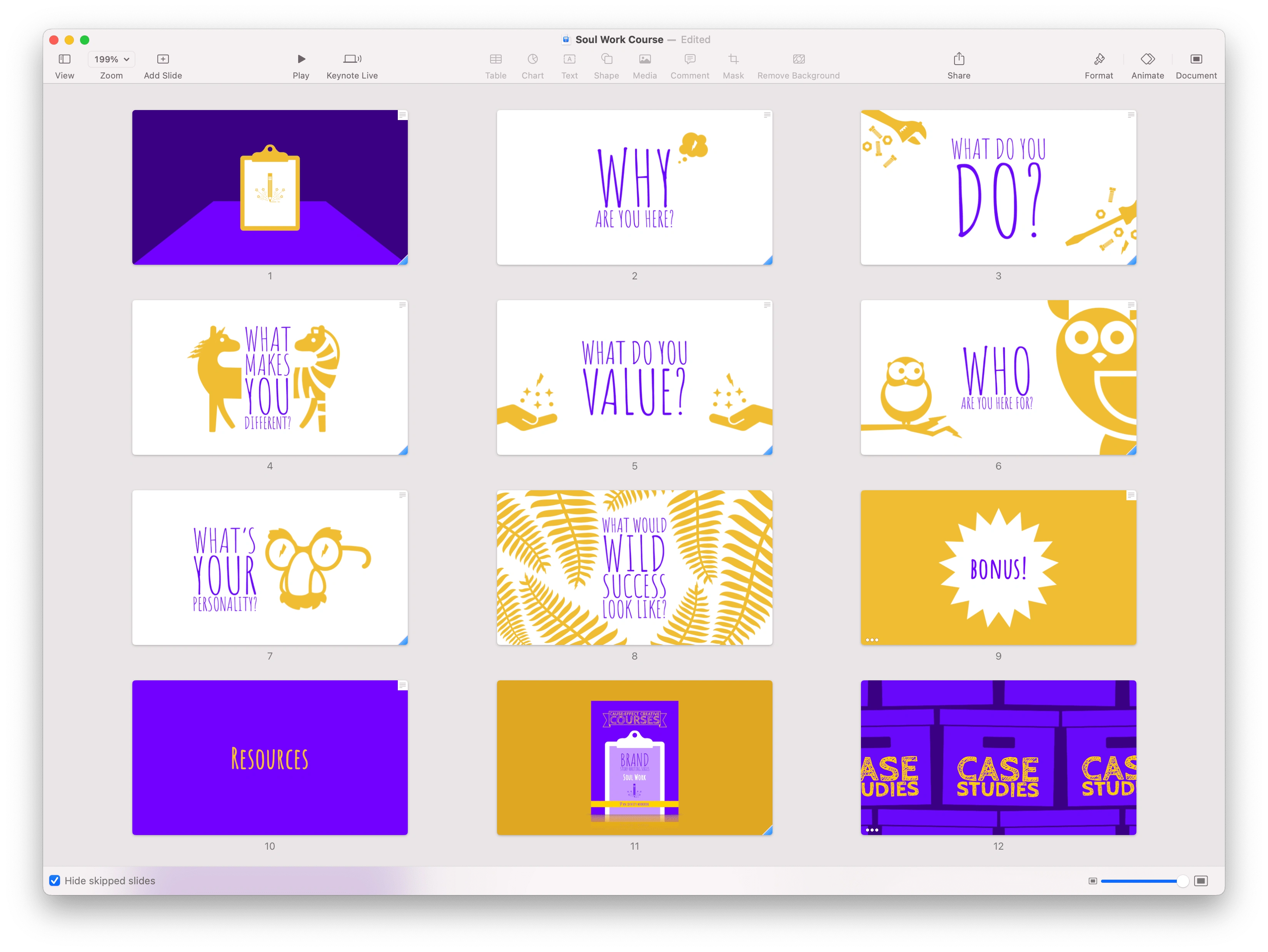
Task: Select slide 6 'Who are you here for?'
Action: (998, 377)
